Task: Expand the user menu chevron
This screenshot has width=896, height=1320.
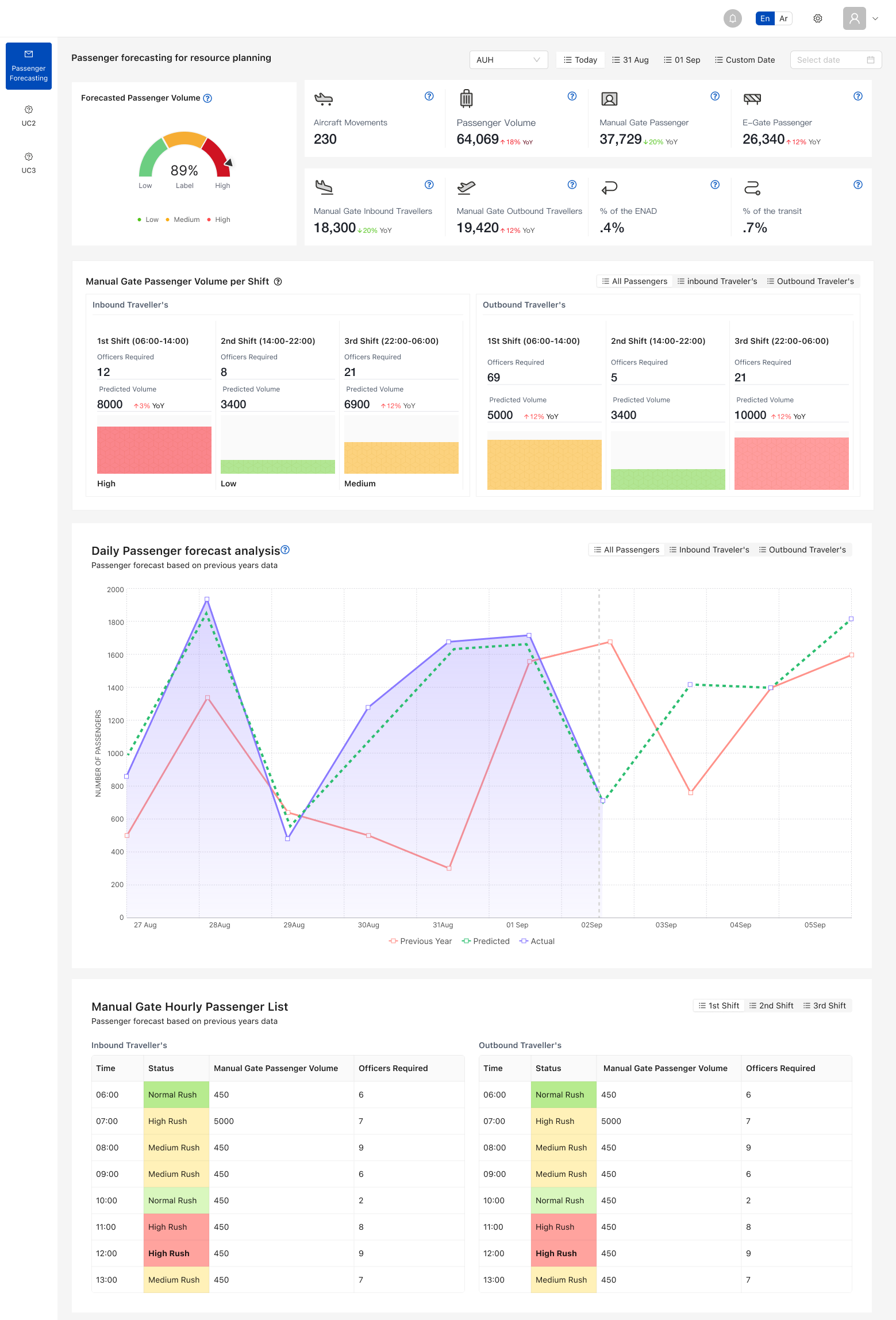Action: point(875,18)
